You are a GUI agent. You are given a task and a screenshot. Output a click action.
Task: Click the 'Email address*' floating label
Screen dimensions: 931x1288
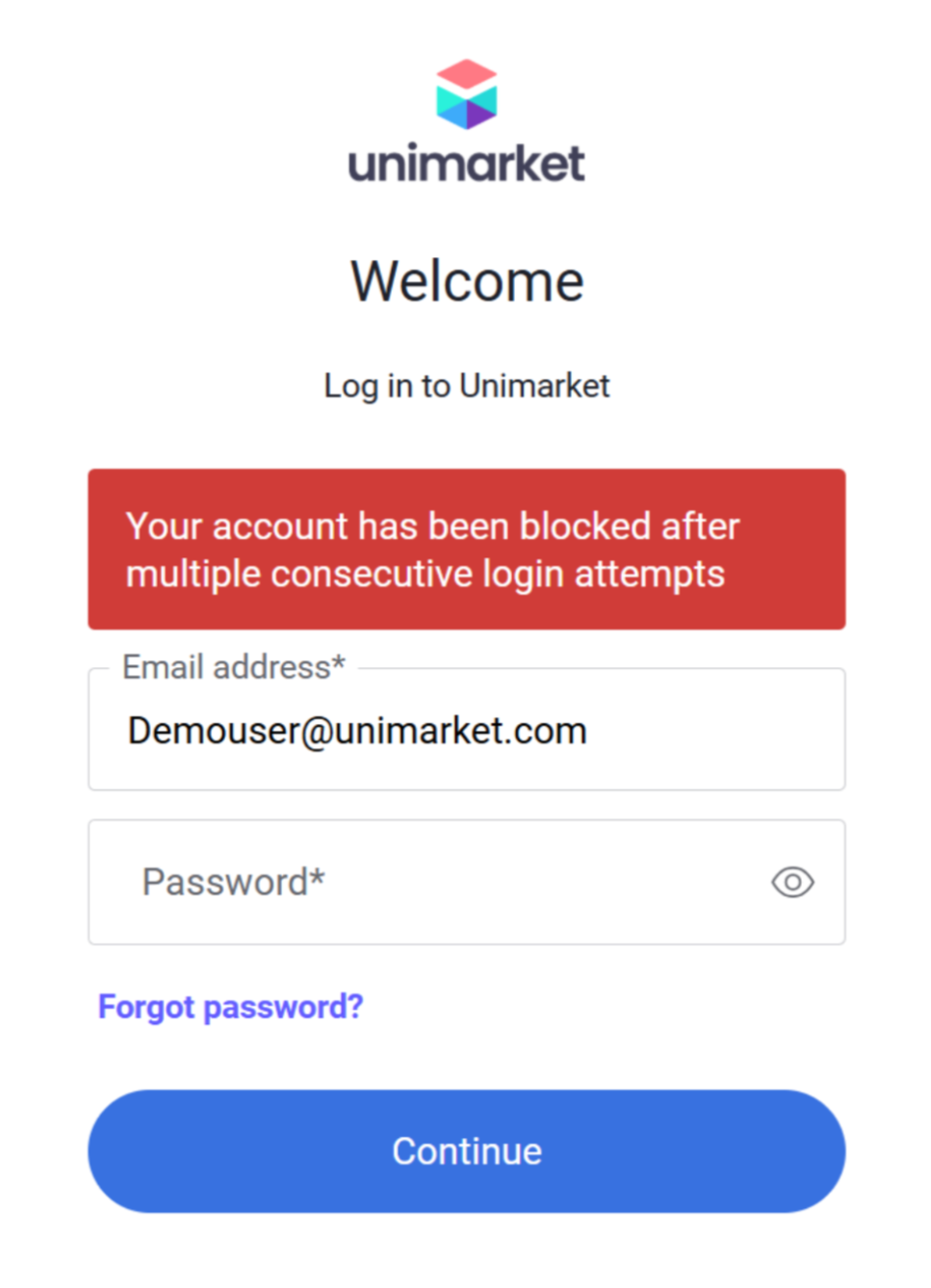[233, 667]
